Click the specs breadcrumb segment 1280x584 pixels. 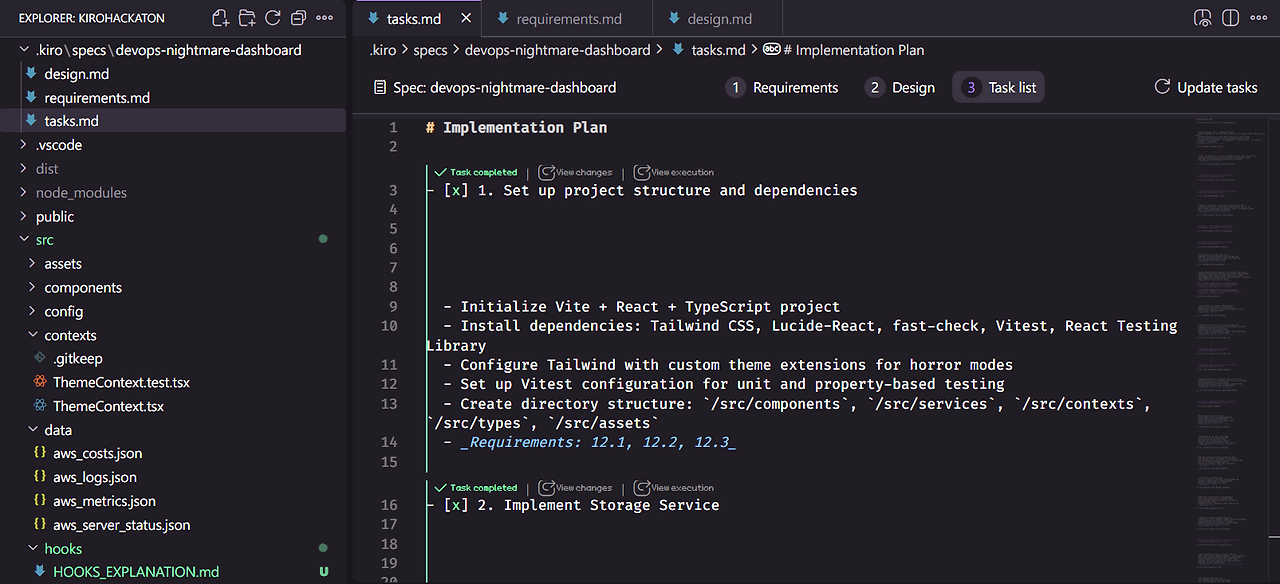pyautogui.click(x=431, y=50)
